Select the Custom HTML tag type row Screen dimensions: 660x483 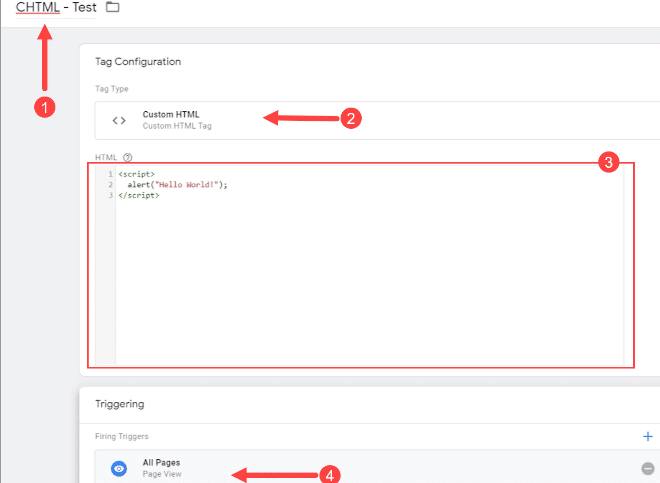pyautogui.click(x=377, y=120)
